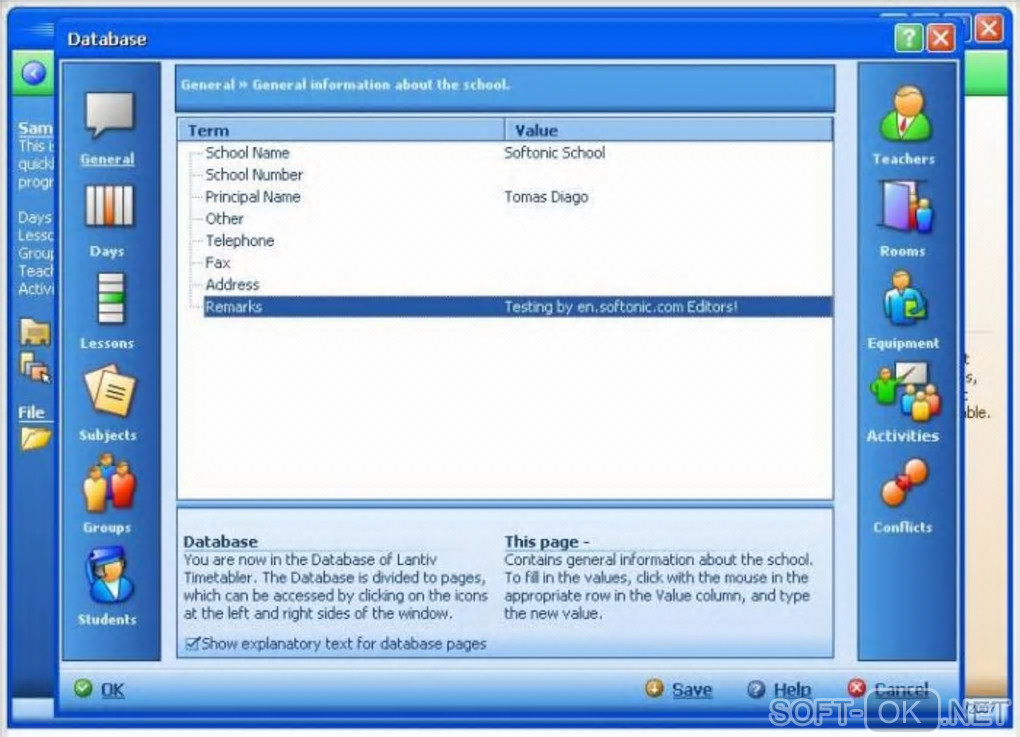Click the Students label text
This screenshot has height=737, width=1020.
point(107,619)
